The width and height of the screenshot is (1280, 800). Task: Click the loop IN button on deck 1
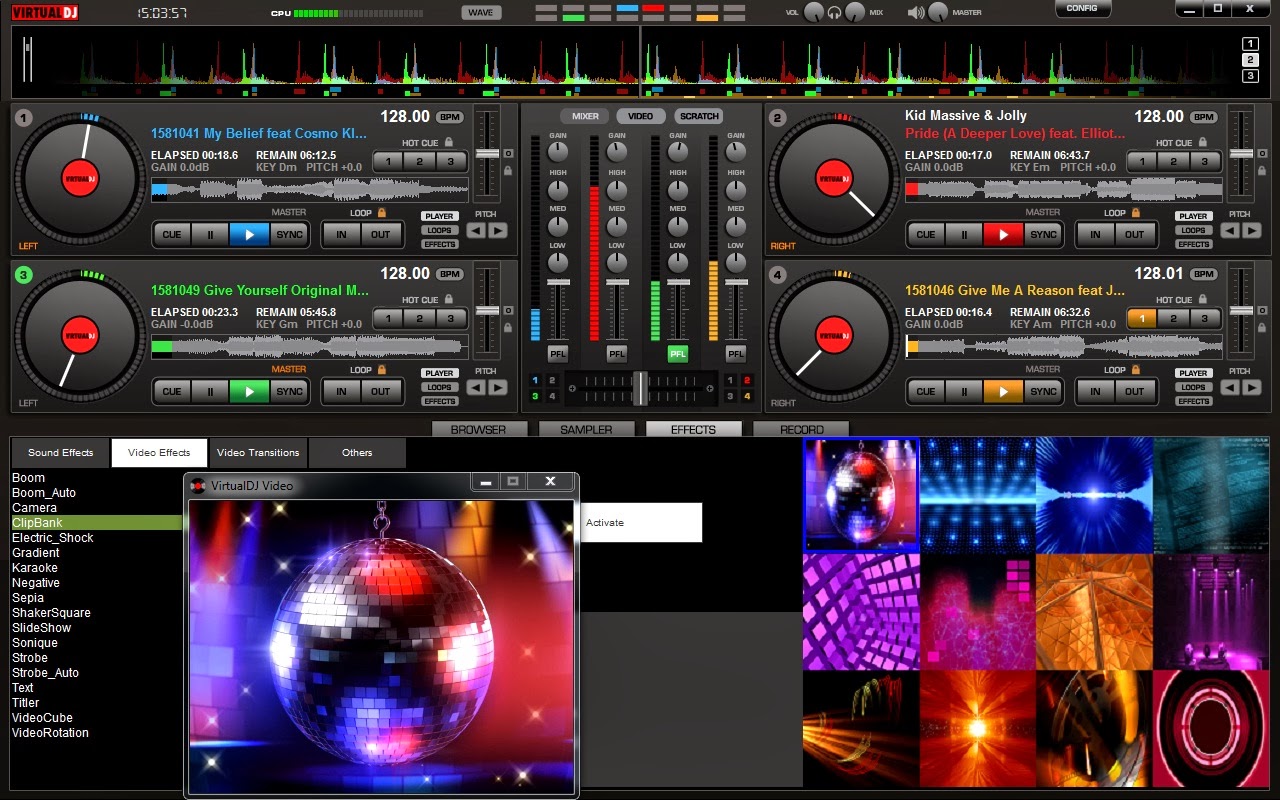(341, 234)
